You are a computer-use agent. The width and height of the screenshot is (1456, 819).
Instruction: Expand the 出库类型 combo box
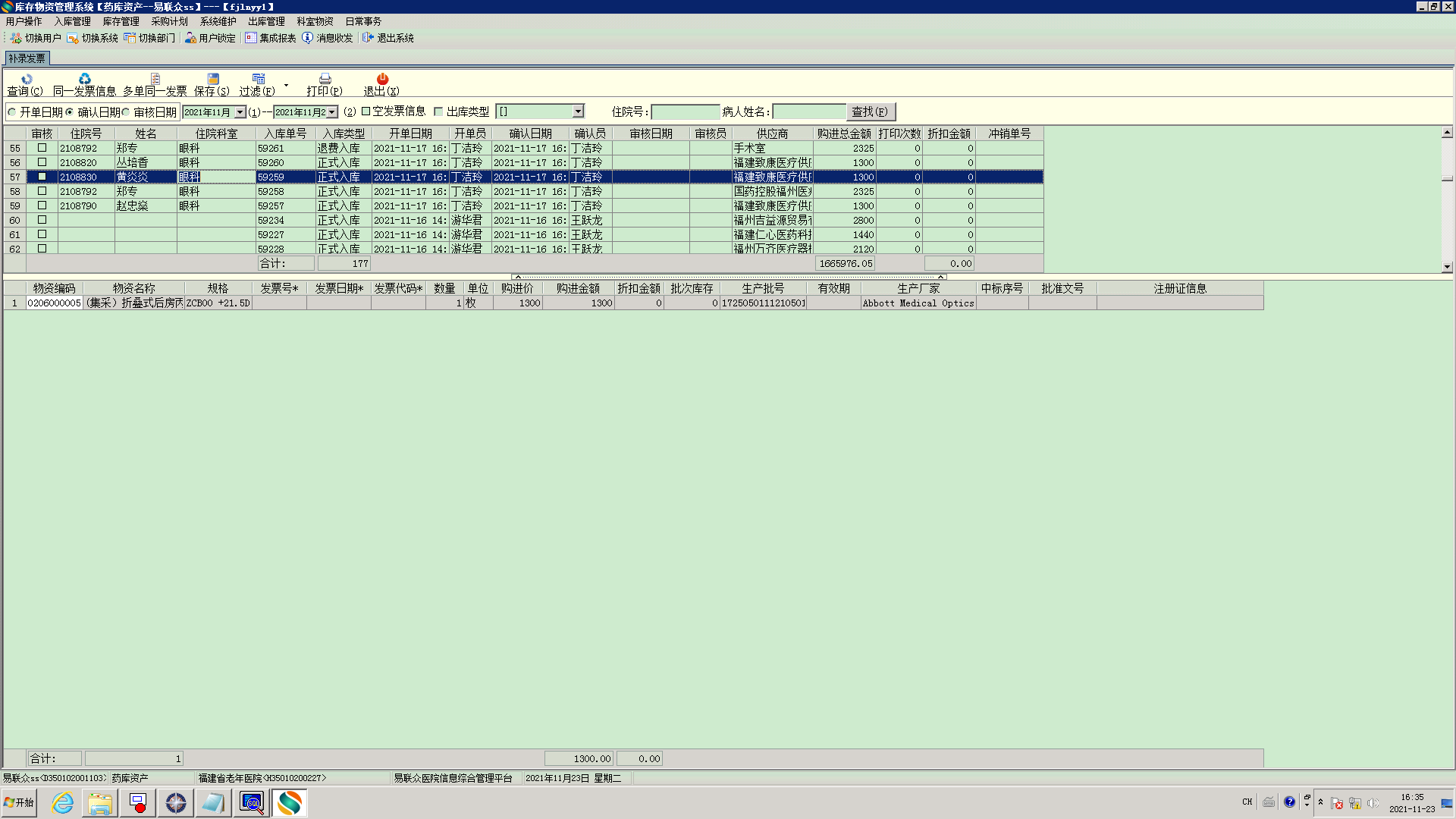pyautogui.click(x=578, y=111)
